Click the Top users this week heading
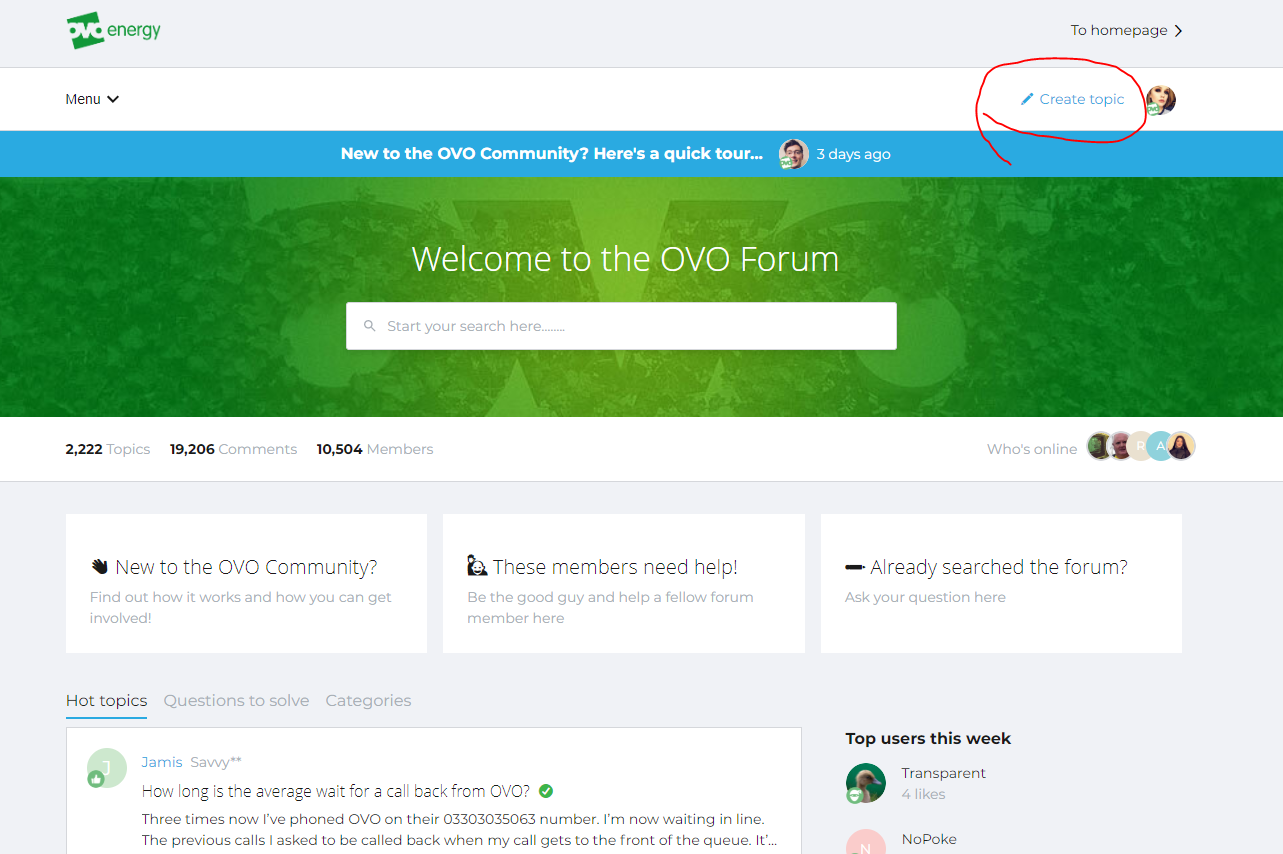Screen dimensions: 1283x854 click(928, 738)
